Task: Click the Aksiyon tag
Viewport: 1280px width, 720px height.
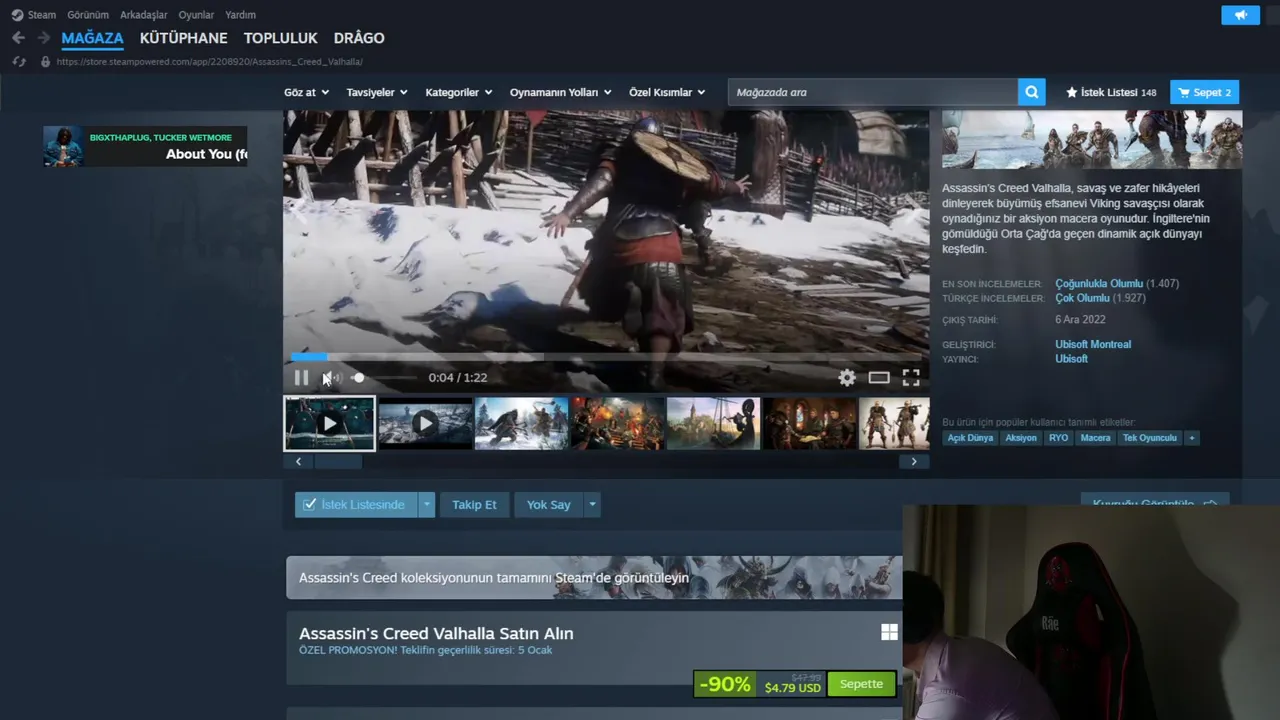Action: click(1021, 438)
